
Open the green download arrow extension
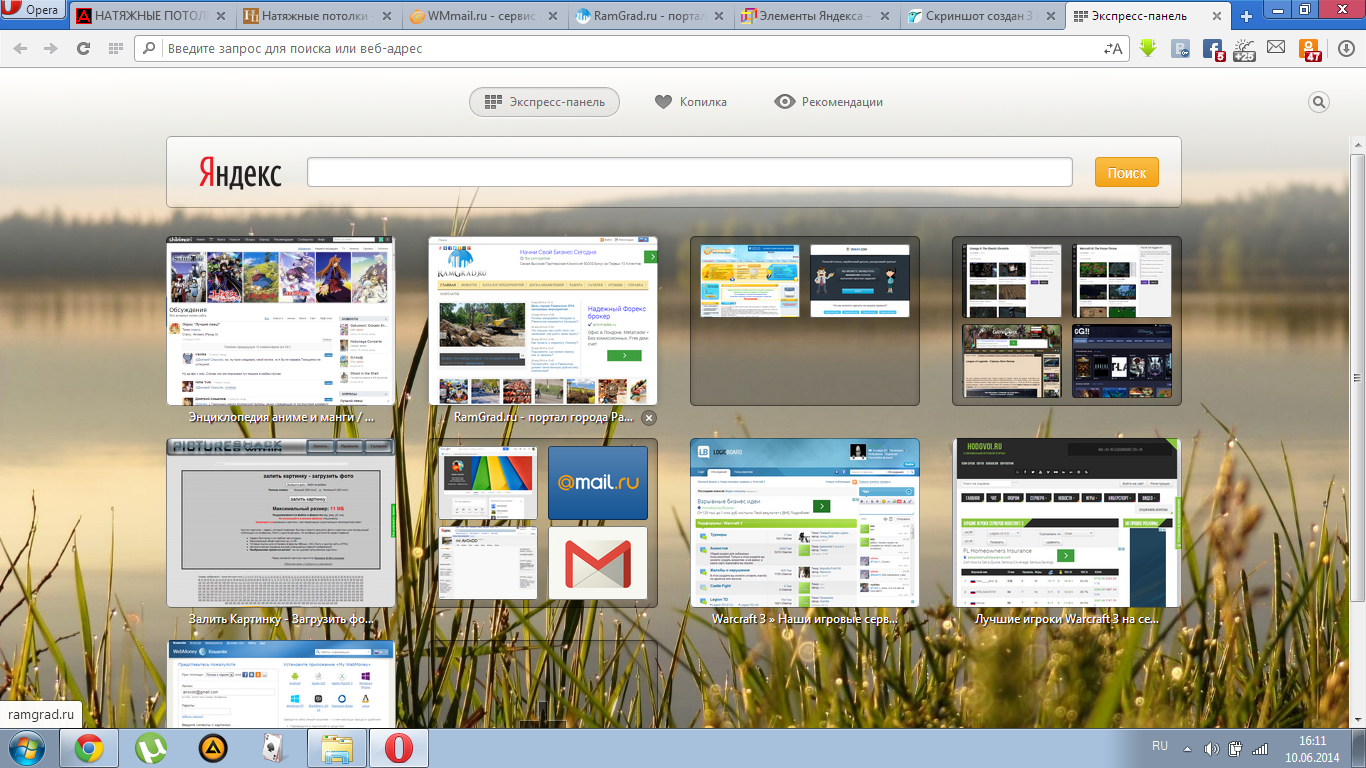(x=1149, y=48)
